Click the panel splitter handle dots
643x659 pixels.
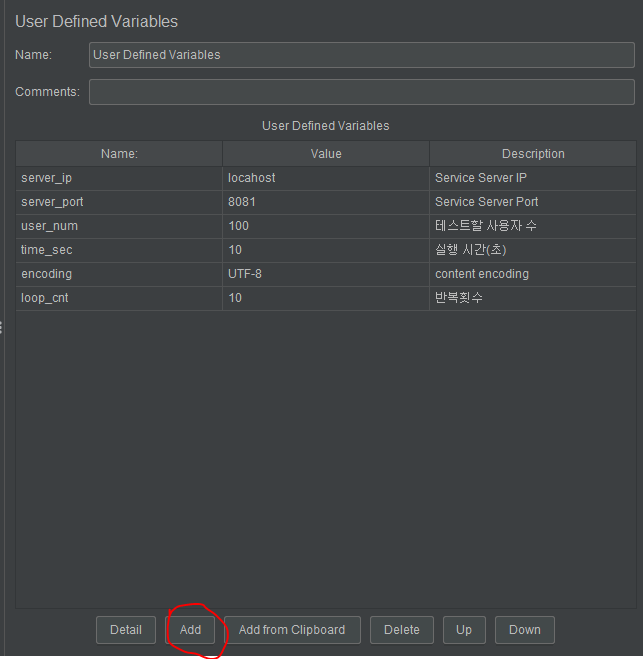[x=1, y=327]
